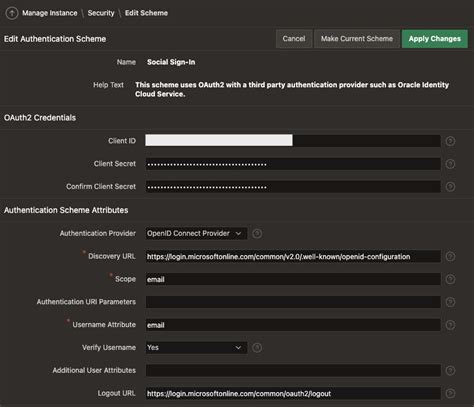Open the Authentication Provider dropdown
This screenshot has width=474, height=407.
[196, 233]
